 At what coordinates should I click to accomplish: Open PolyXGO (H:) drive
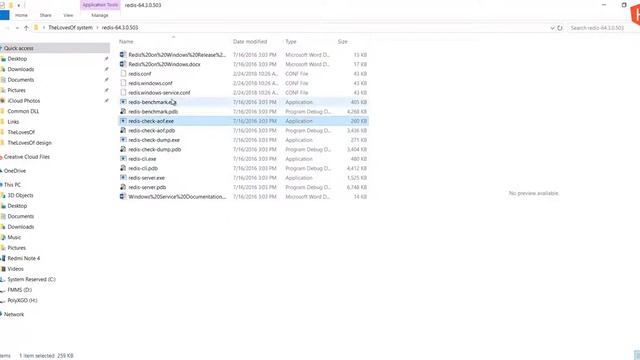pos(22,300)
